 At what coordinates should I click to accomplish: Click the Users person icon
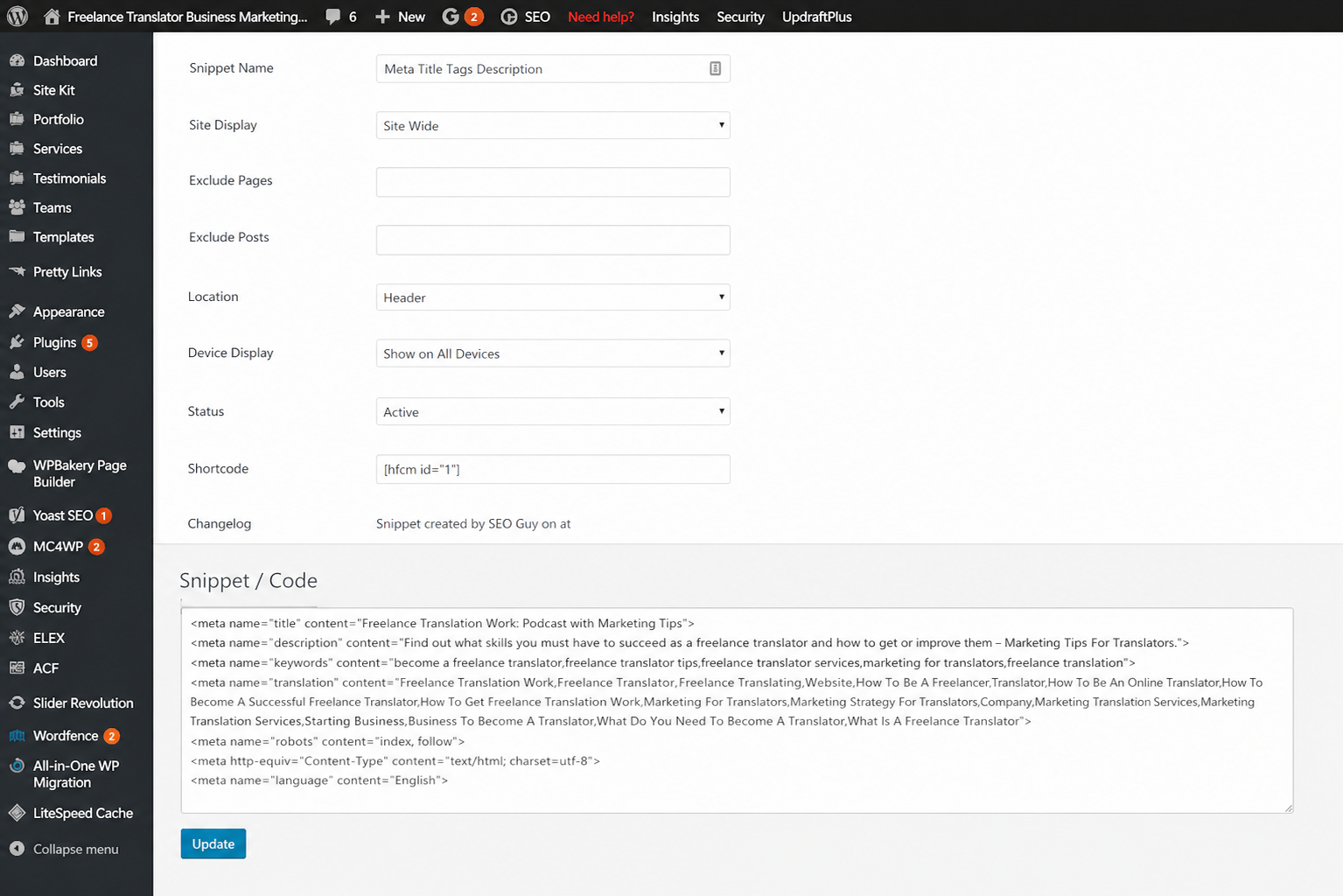[17, 372]
